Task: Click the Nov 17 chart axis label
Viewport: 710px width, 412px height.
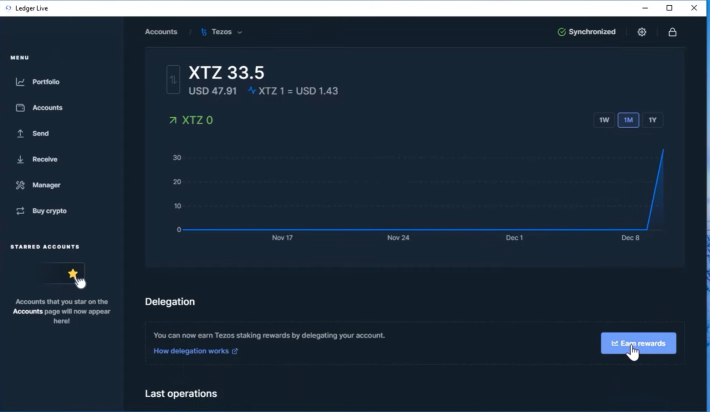Action: [x=282, y=238]
